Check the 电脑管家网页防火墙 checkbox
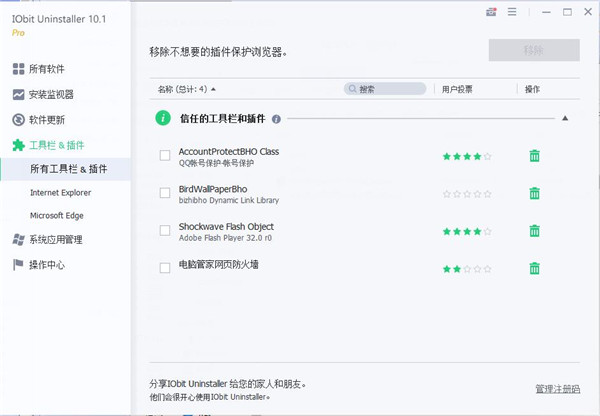 pos(165,268)
